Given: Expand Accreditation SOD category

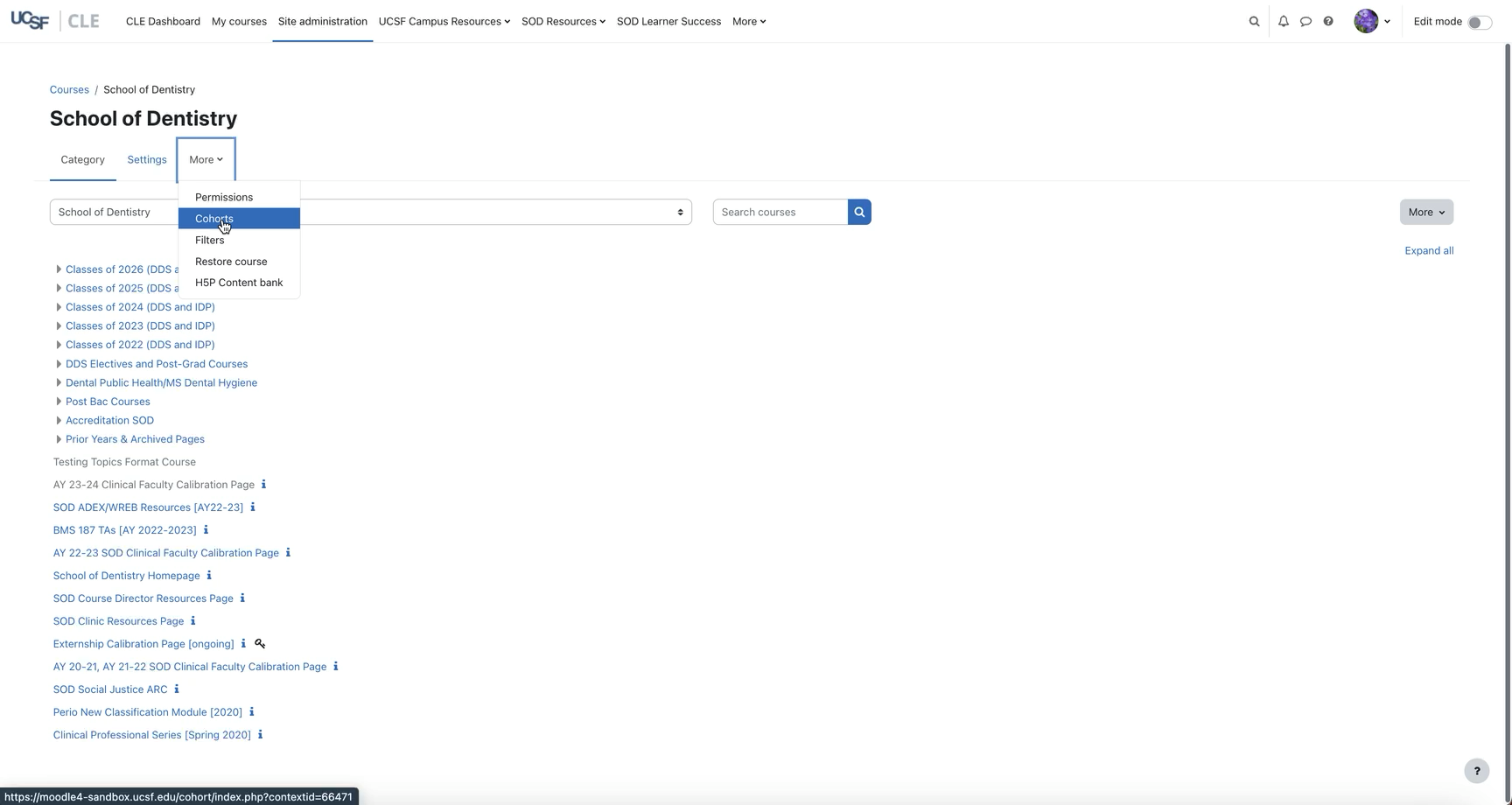Looking at the screenshot, I should [x=59, y=420].
